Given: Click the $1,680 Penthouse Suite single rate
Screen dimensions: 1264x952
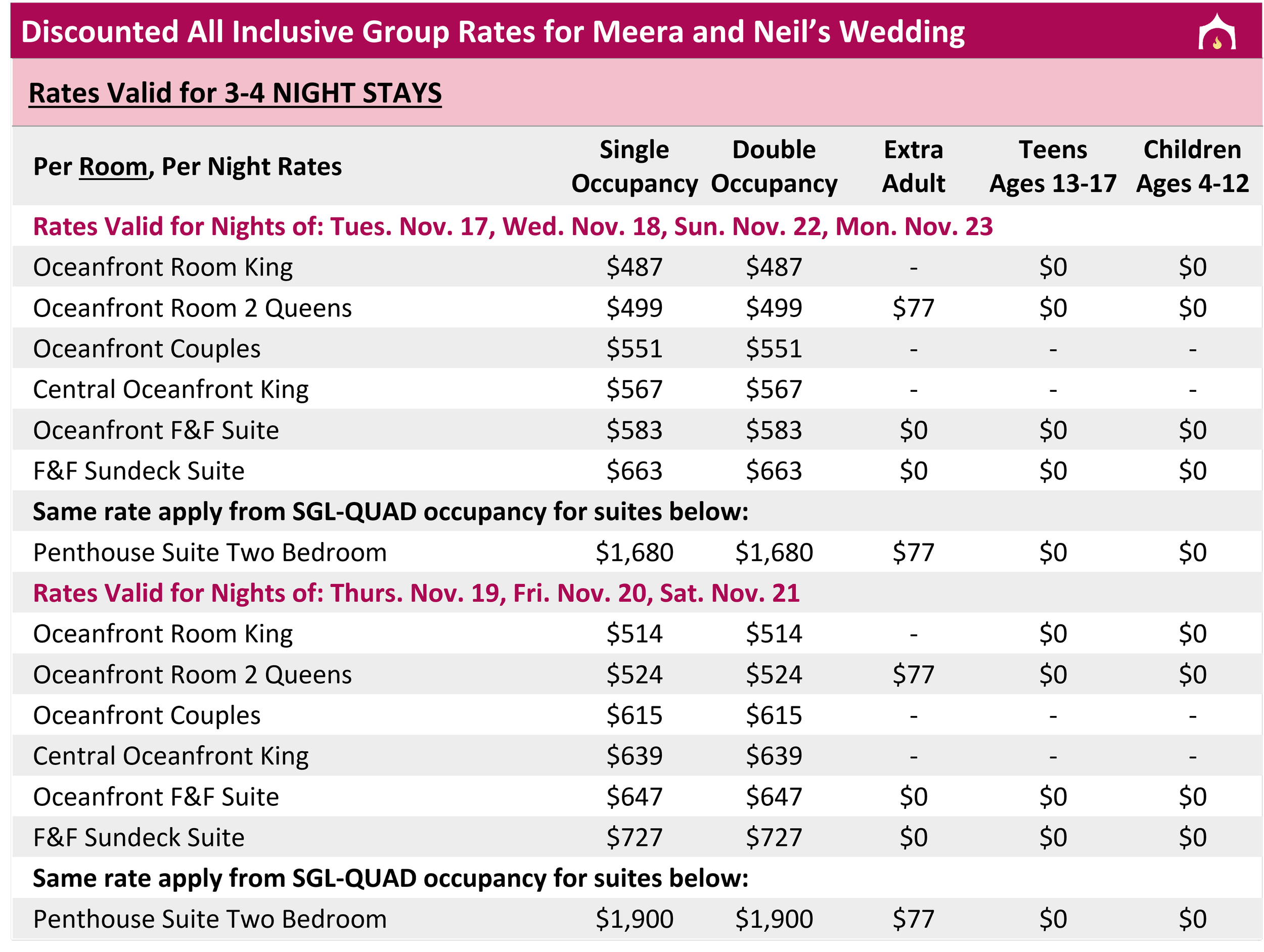Looking at the screenshot, I should pyautogui.click(x=635, y=553).
